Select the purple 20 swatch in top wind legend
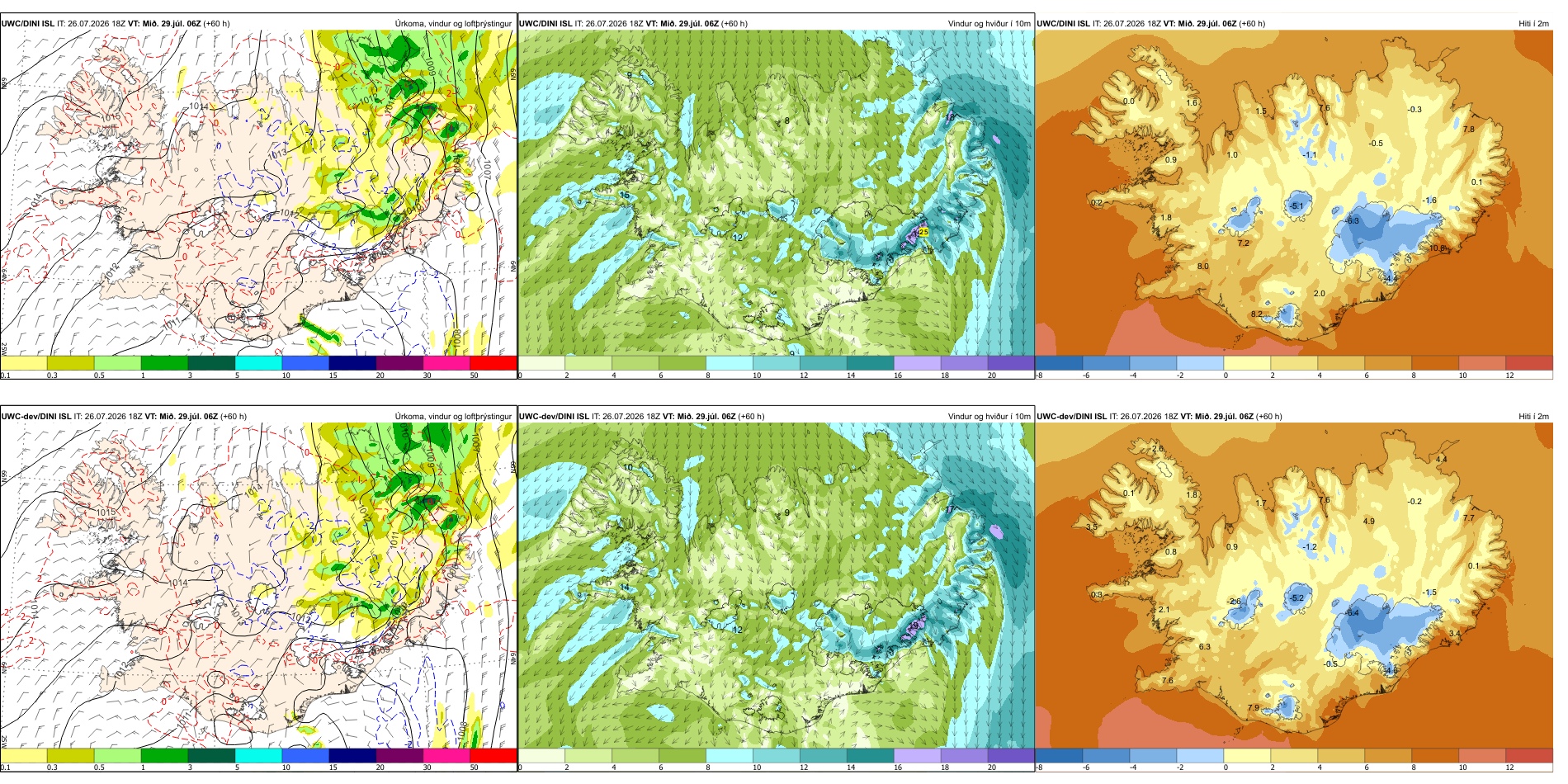This screenshot has height=784, width=1568. point(1011,363)
